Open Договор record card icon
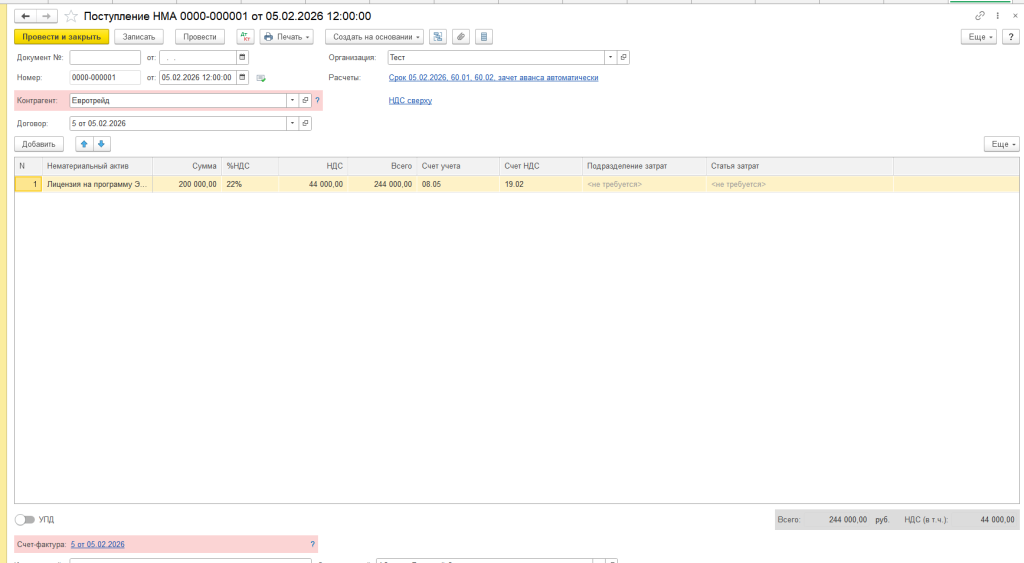The image size is (1024, 563). point(305,123)
